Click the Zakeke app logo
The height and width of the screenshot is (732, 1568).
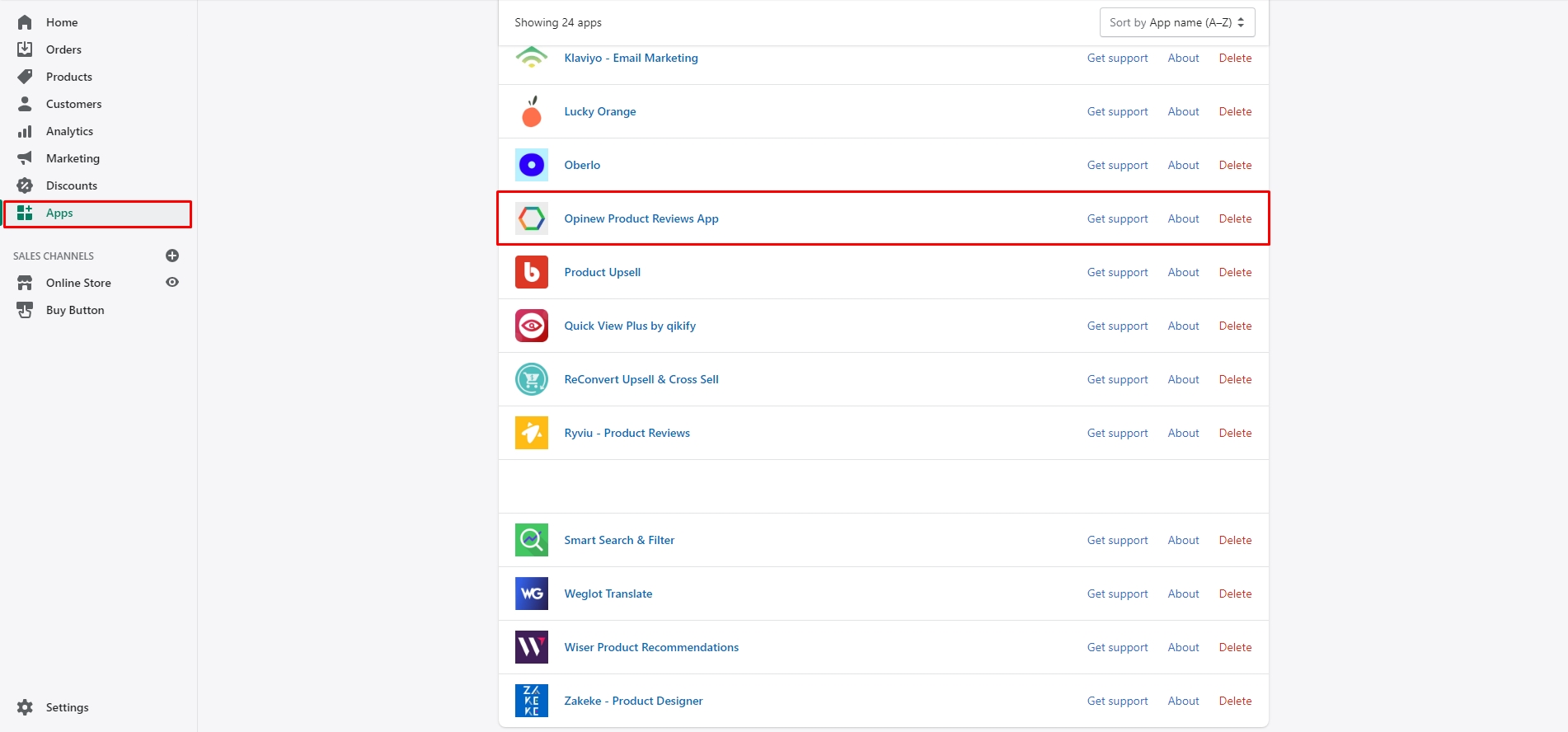coord(532,701)
